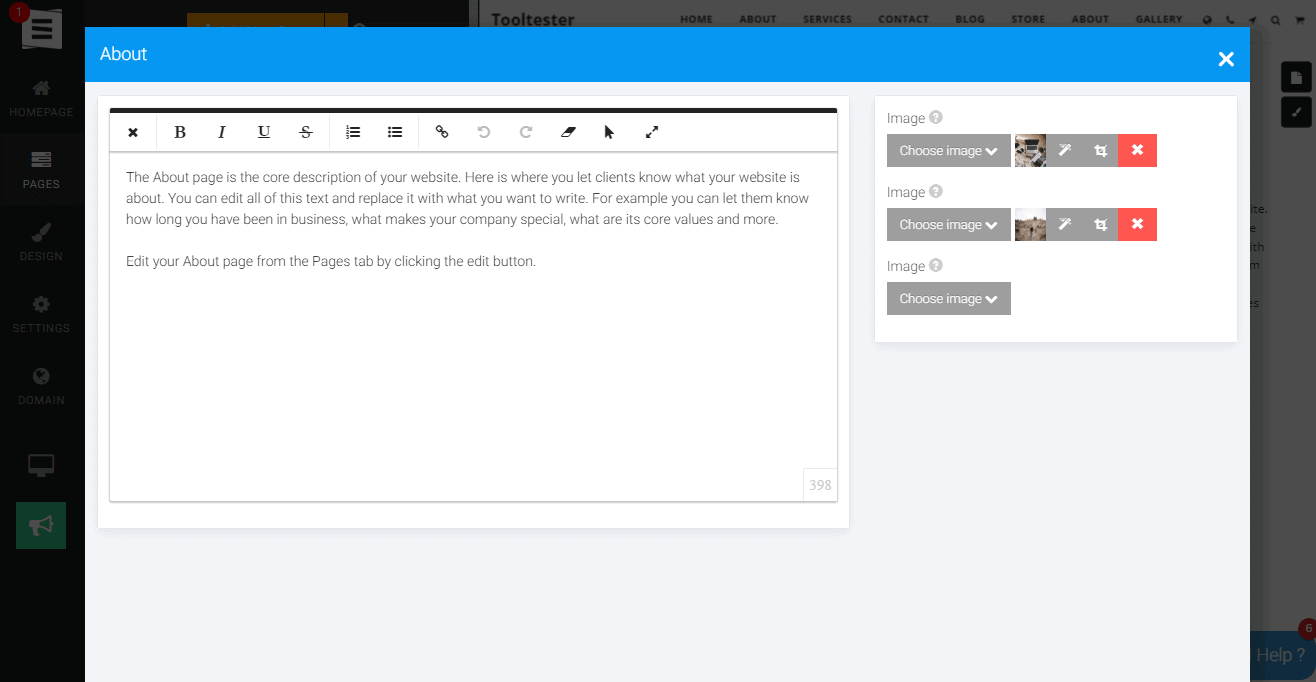The image size is (1316, 682).
Task: Open Domain in the sidebar
Action: pos(41,386)
